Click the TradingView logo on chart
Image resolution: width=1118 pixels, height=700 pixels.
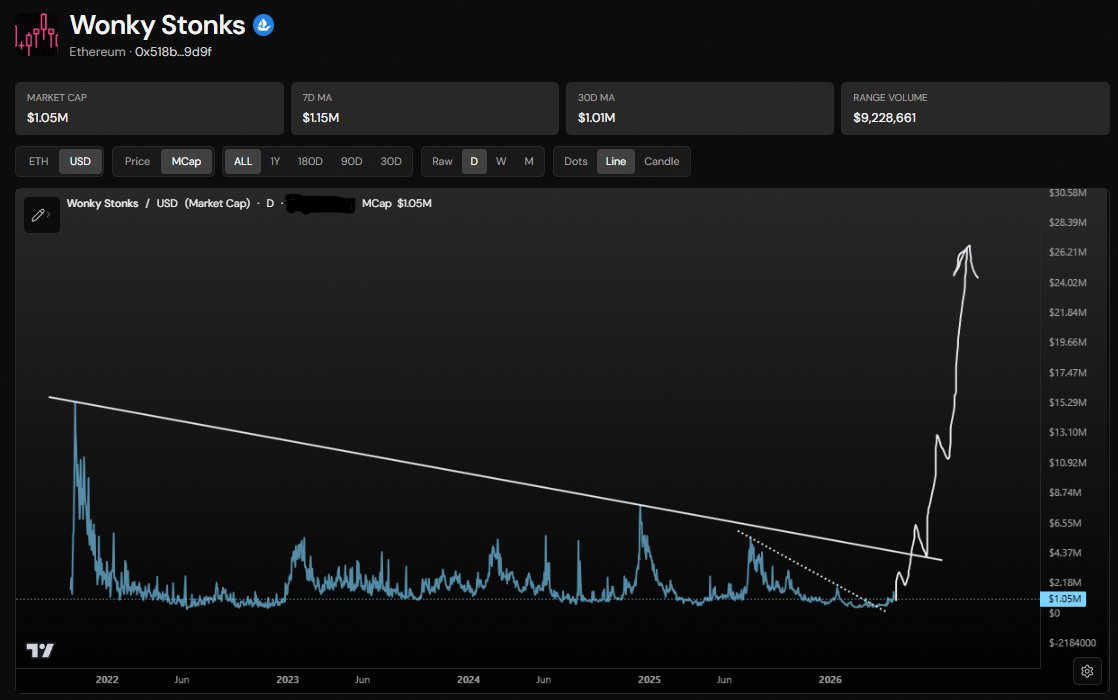click(40, 650)
